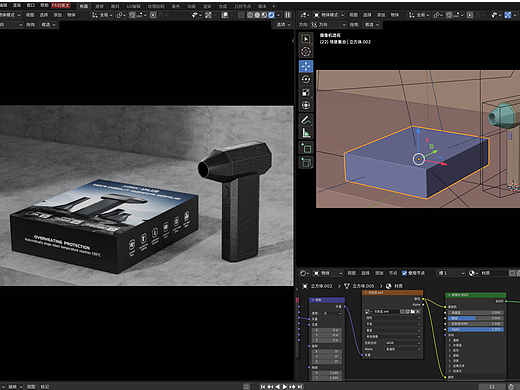Play the animation in reverse
The width and height of the screenshot is (520, 390).
tap(277, 386)
